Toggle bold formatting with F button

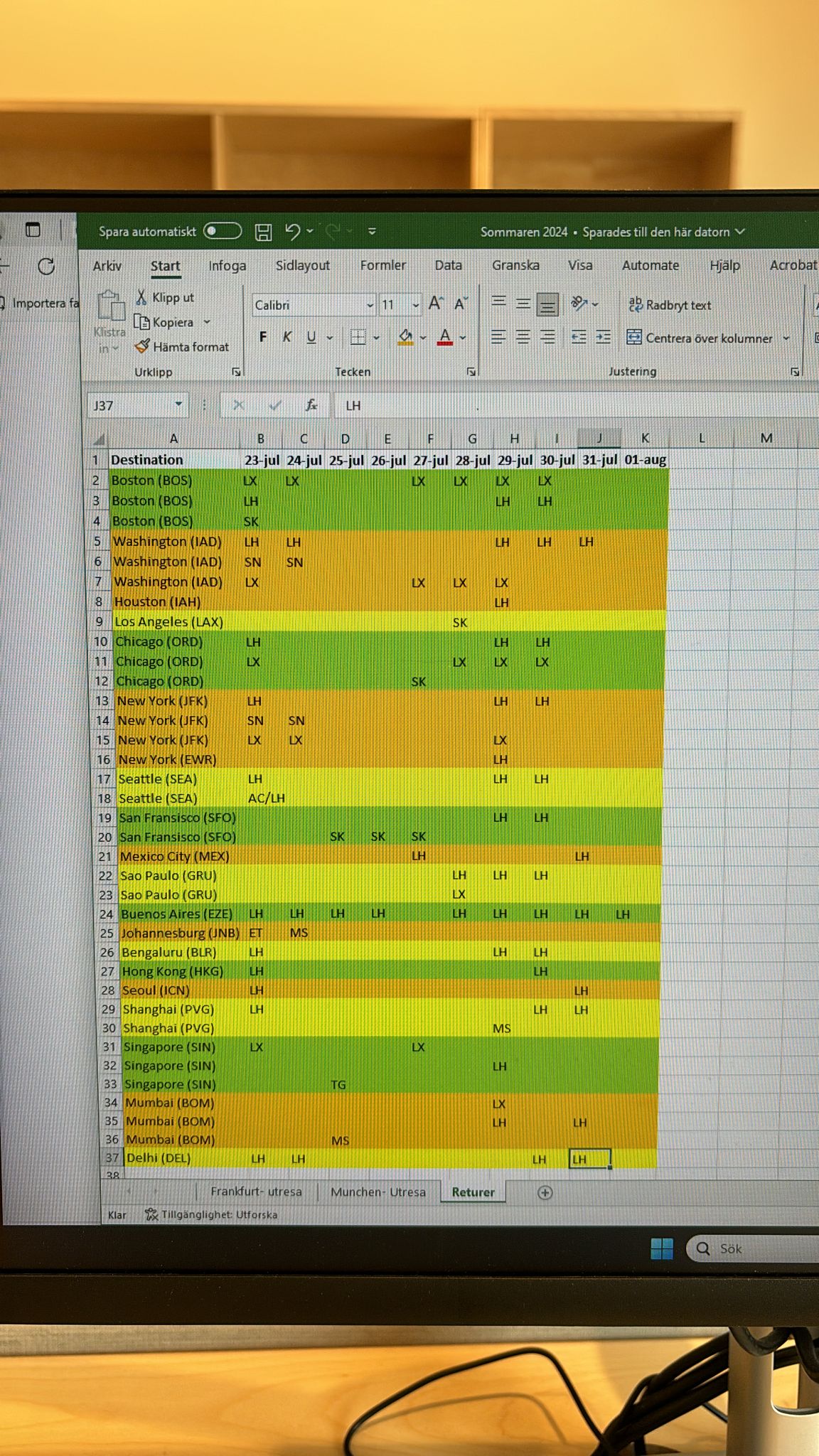coord(263,337)
